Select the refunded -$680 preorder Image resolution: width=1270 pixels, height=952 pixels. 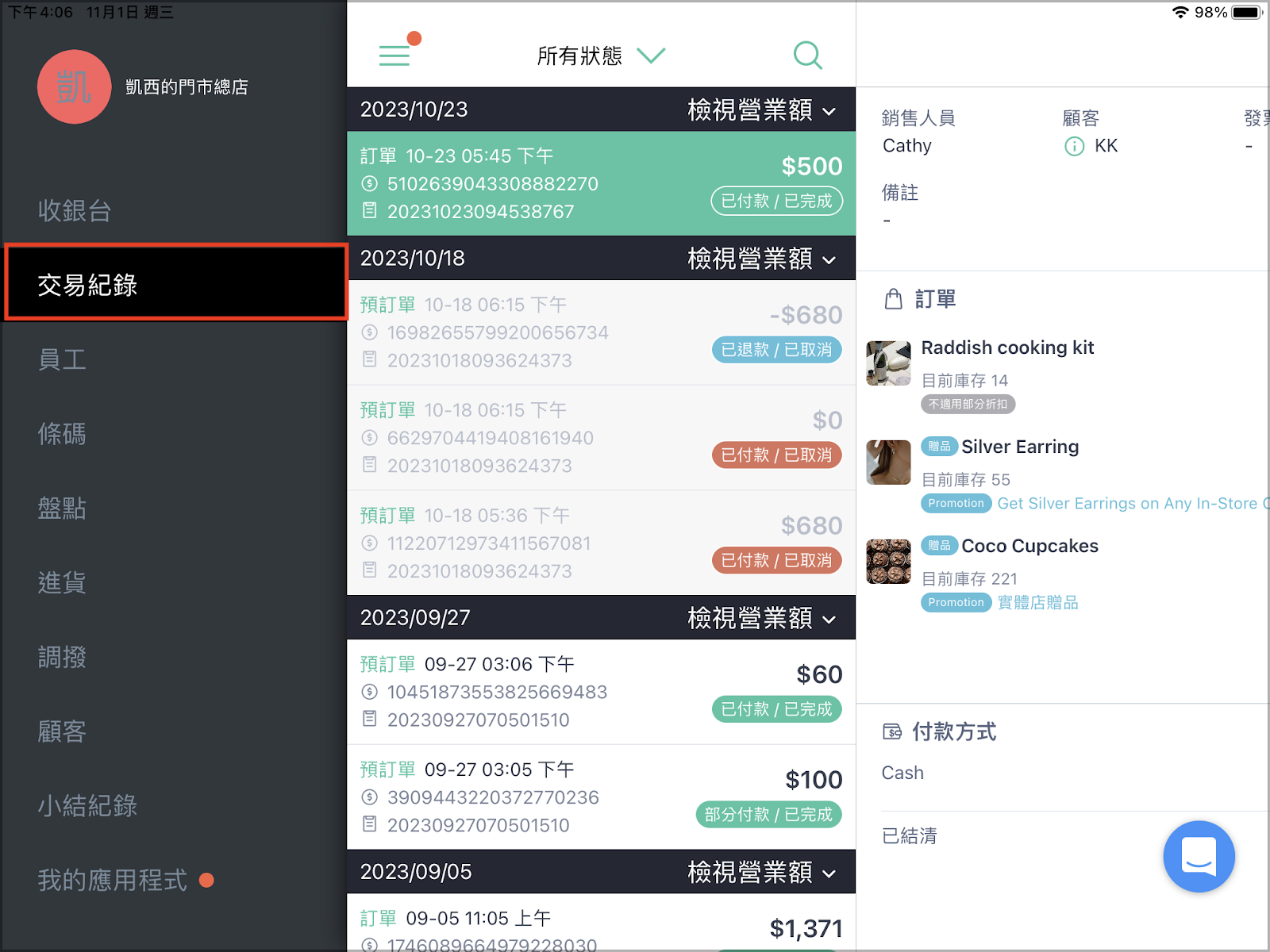click(601, 332)
